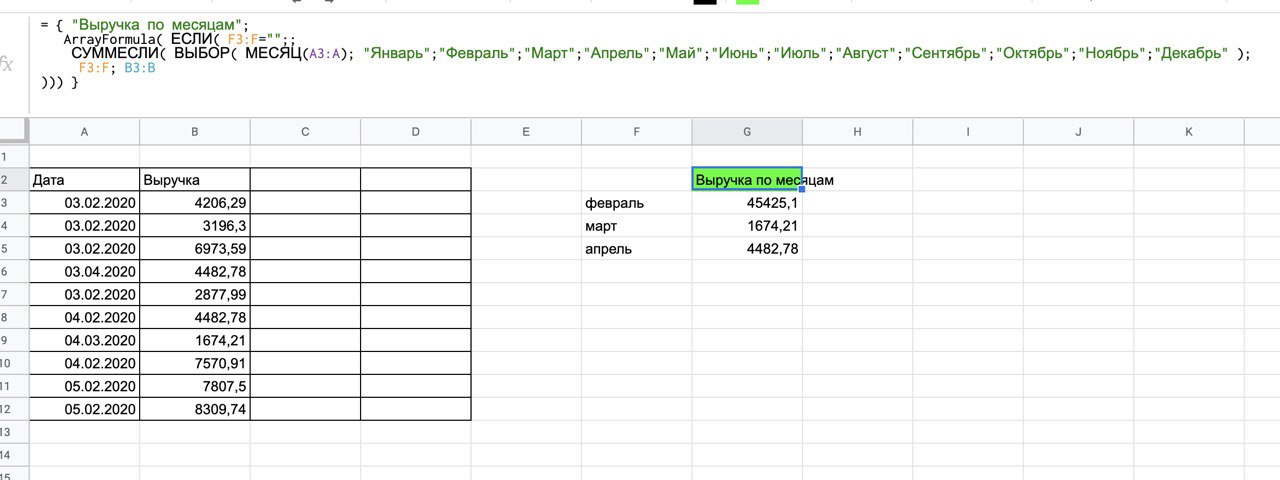1280x480 pixels.
Task: Select column J header
Action: coord(1078,131)
